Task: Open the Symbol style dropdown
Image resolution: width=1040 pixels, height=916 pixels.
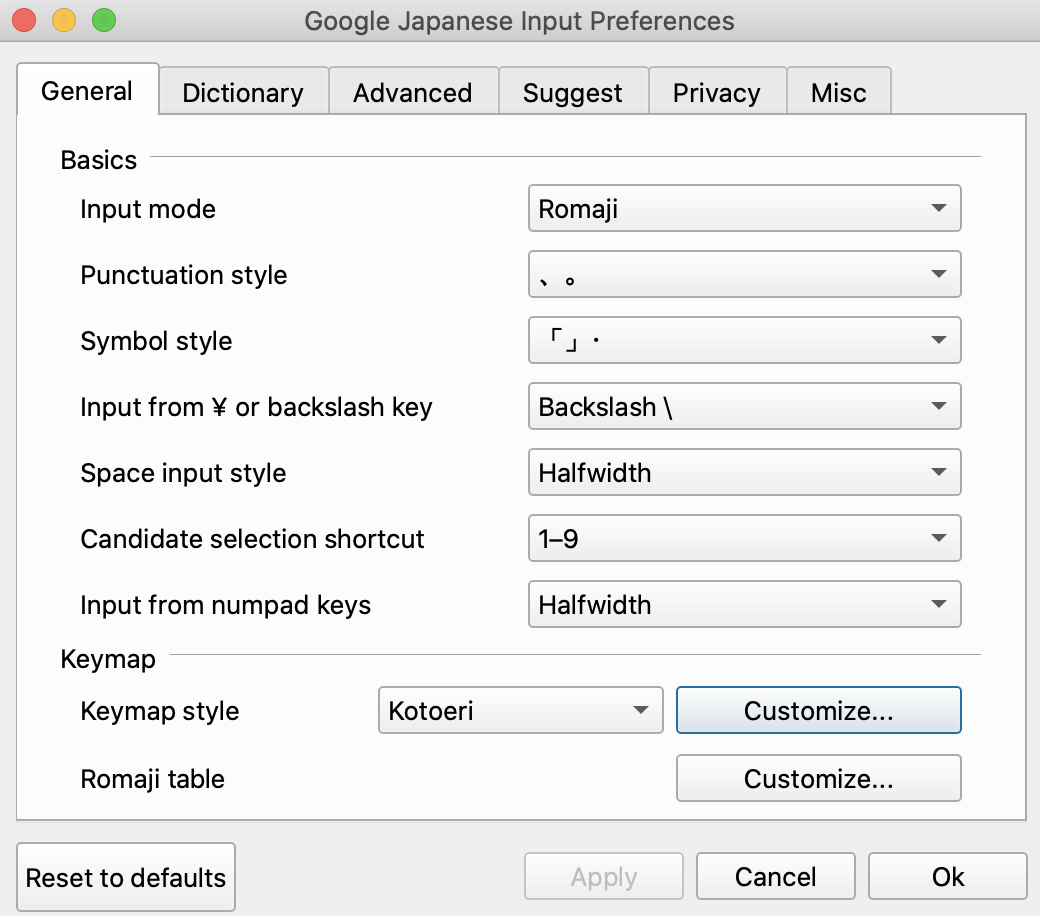Action: tap(744, 340)
